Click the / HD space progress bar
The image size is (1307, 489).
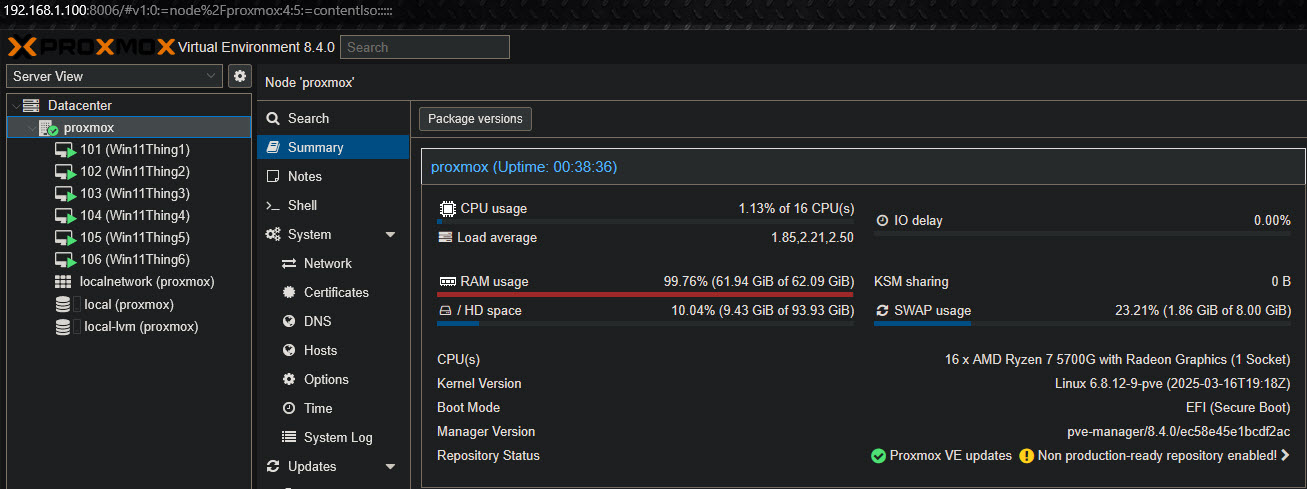point(646,323)
